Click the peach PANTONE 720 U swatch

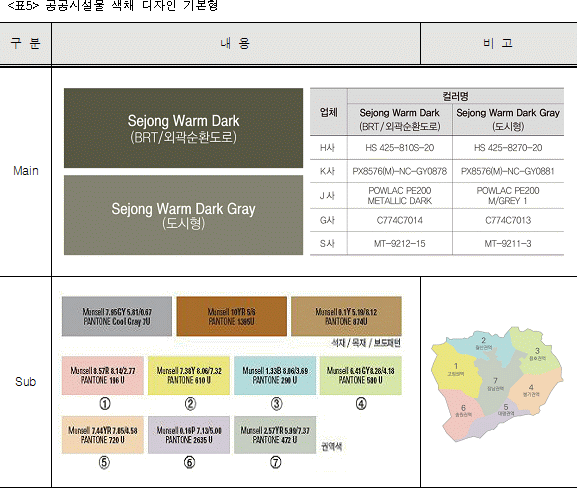pos(103,435)
